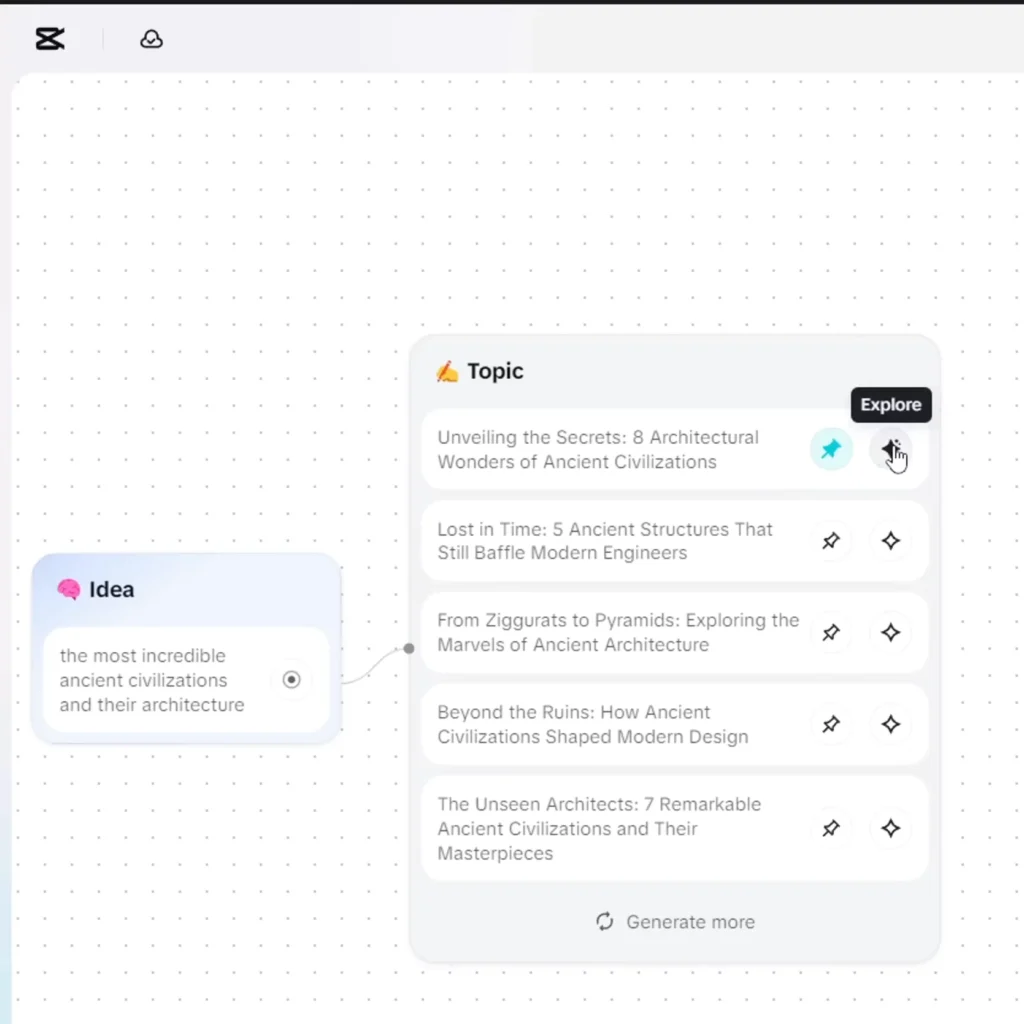Click the brain icon on the Idea card
Screen dimensions: 1024x1024
pyautogui.click(x=69, y=589)
